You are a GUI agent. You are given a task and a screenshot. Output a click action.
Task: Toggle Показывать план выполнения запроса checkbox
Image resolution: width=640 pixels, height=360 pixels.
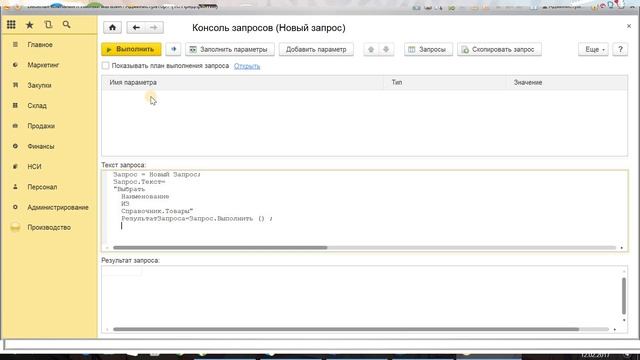pyautogui.click(x=106, y=66)
